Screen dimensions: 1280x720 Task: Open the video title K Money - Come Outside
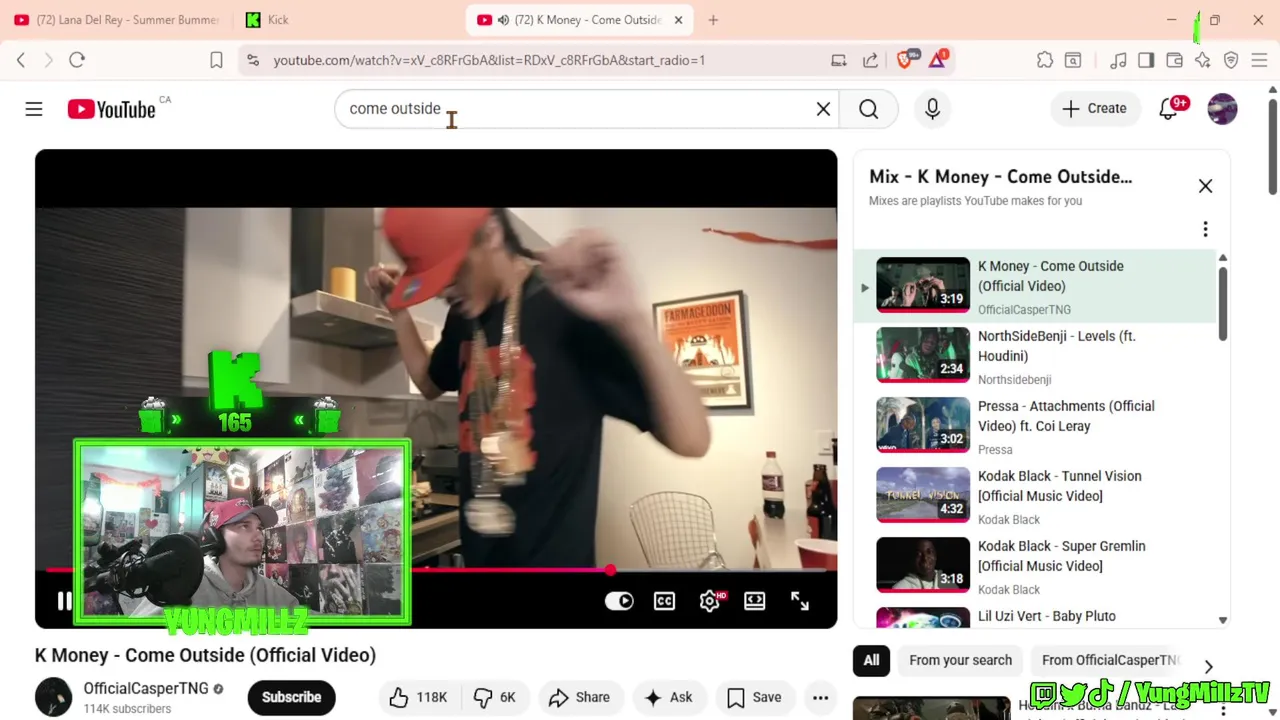coord(205,655)
